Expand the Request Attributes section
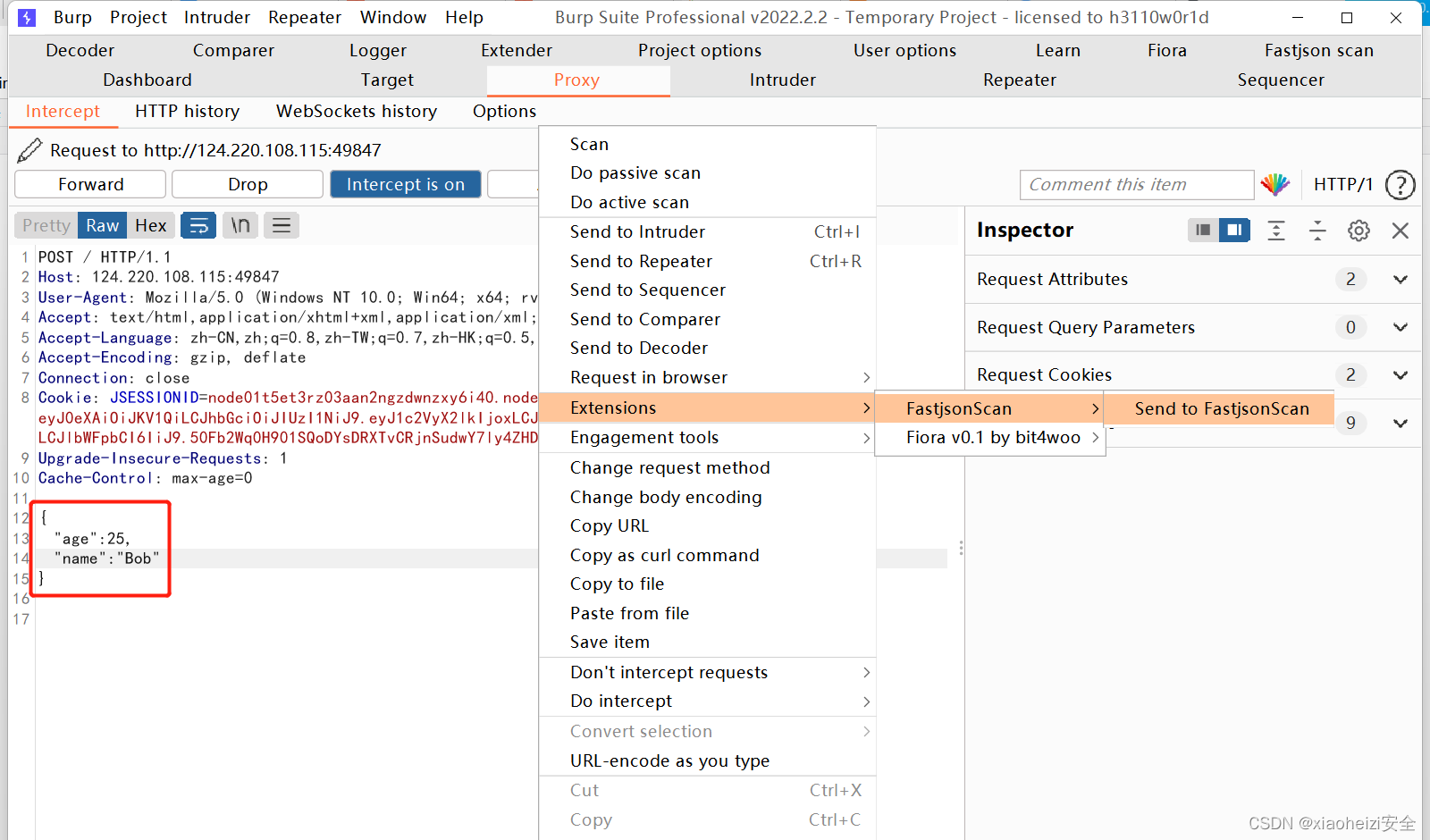 (x=1399, y=279)
